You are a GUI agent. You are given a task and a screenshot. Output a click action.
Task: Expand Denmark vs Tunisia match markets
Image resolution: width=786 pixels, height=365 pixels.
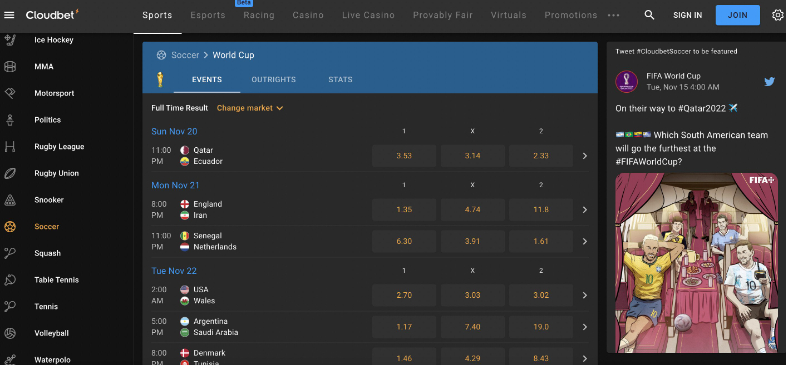point(584,358)
